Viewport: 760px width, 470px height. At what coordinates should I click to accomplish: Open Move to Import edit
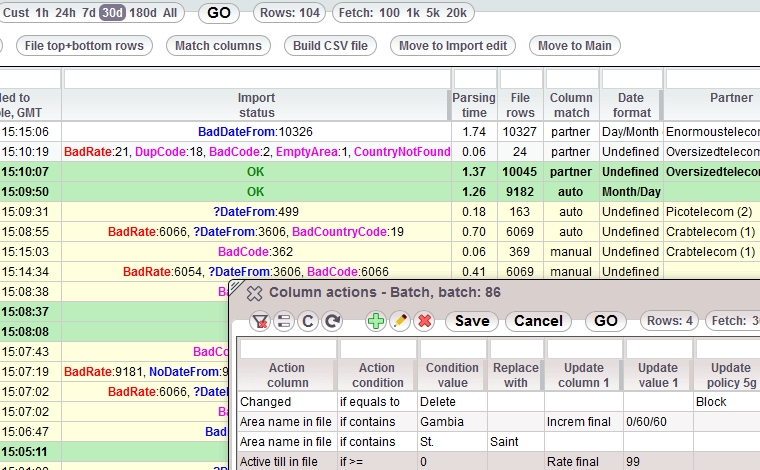coord(454,46)
